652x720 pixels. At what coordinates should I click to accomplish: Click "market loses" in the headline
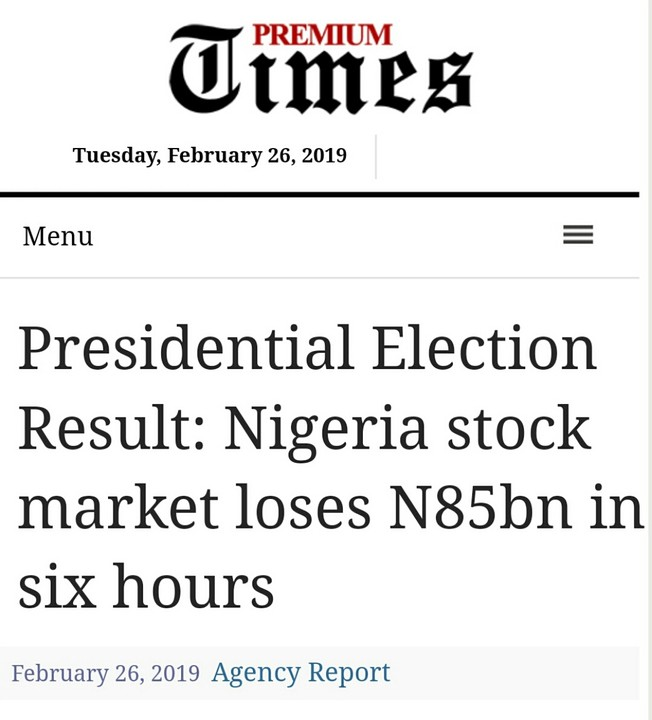pos(194,508)
